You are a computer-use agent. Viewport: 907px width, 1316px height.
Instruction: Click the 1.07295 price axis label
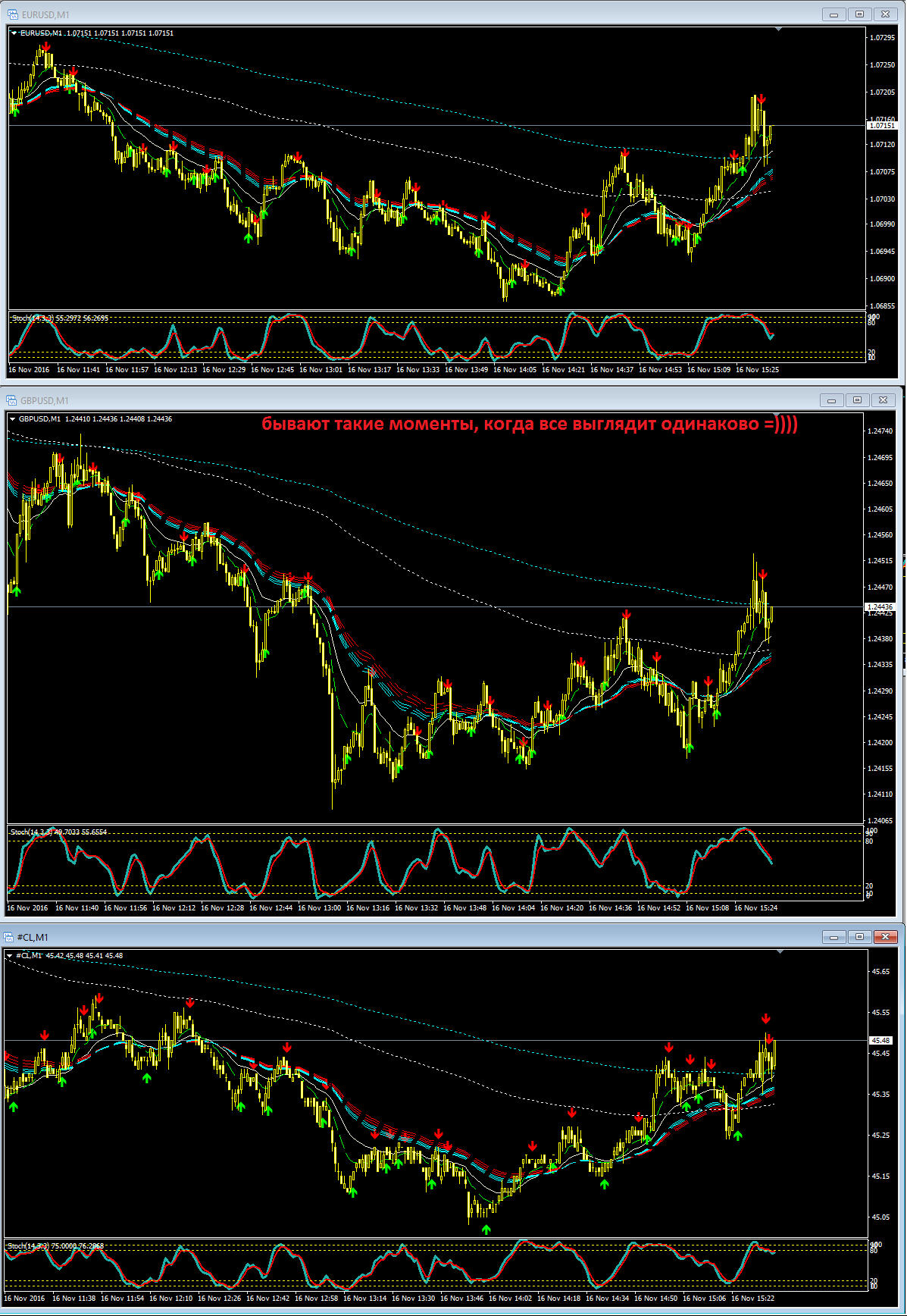click(883, 38)
